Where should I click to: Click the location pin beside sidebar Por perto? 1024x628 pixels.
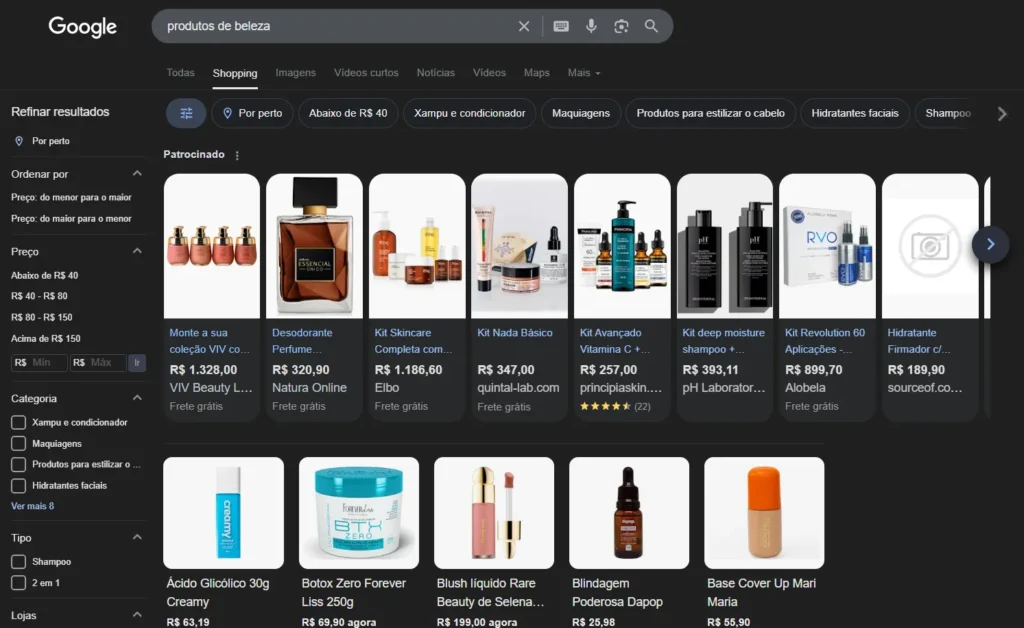19,141
